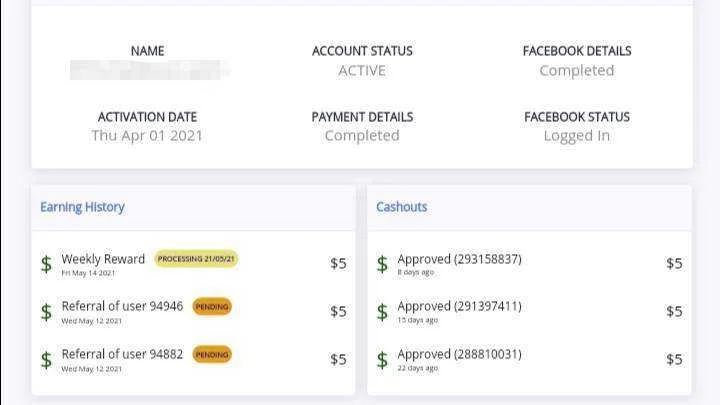Click Pending badge for user 94882 referral
The width and height of the screenshot is (720, 405).
(212, 354)
